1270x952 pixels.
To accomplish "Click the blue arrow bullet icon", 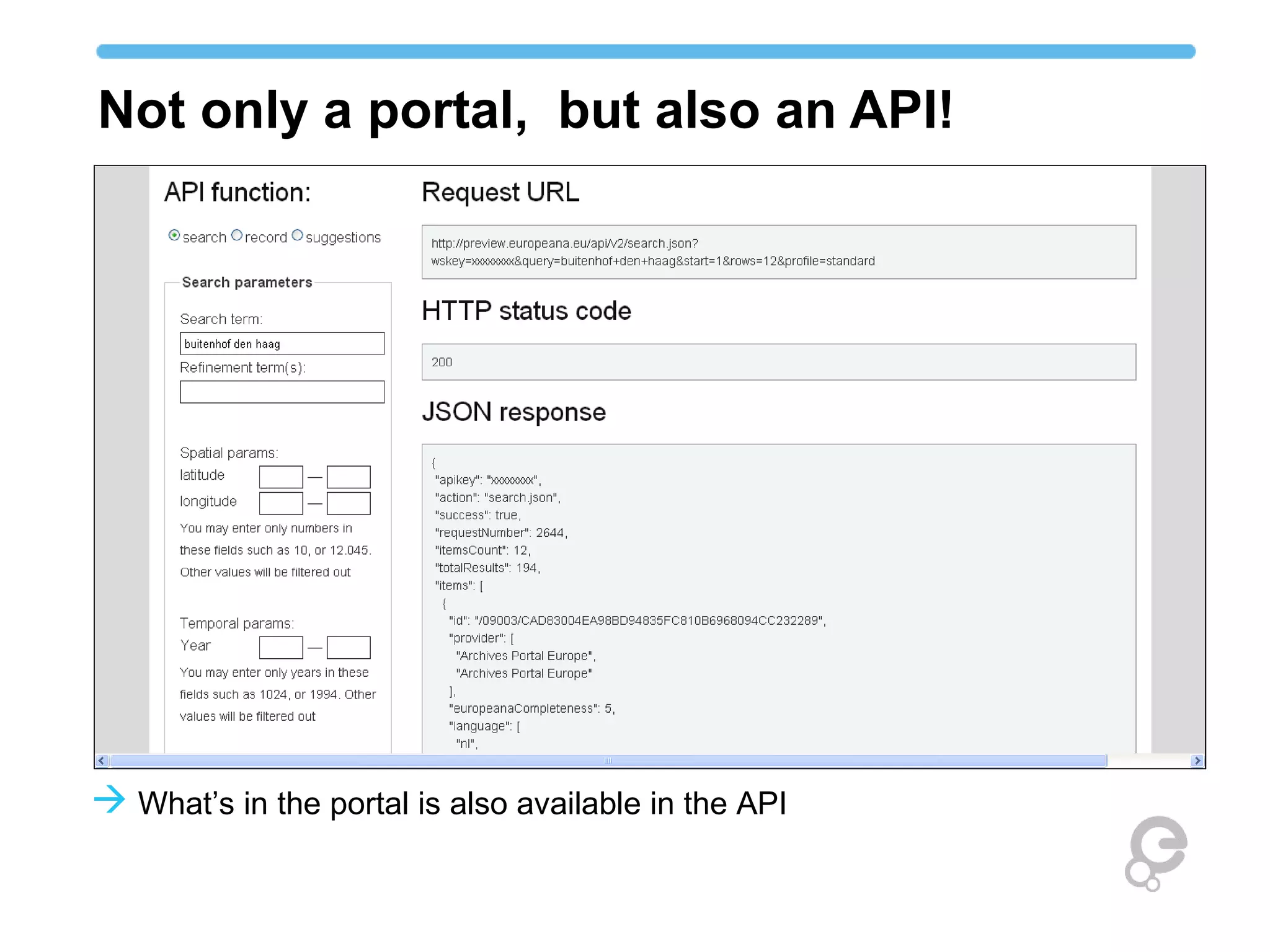I will [x=110, y=800].
